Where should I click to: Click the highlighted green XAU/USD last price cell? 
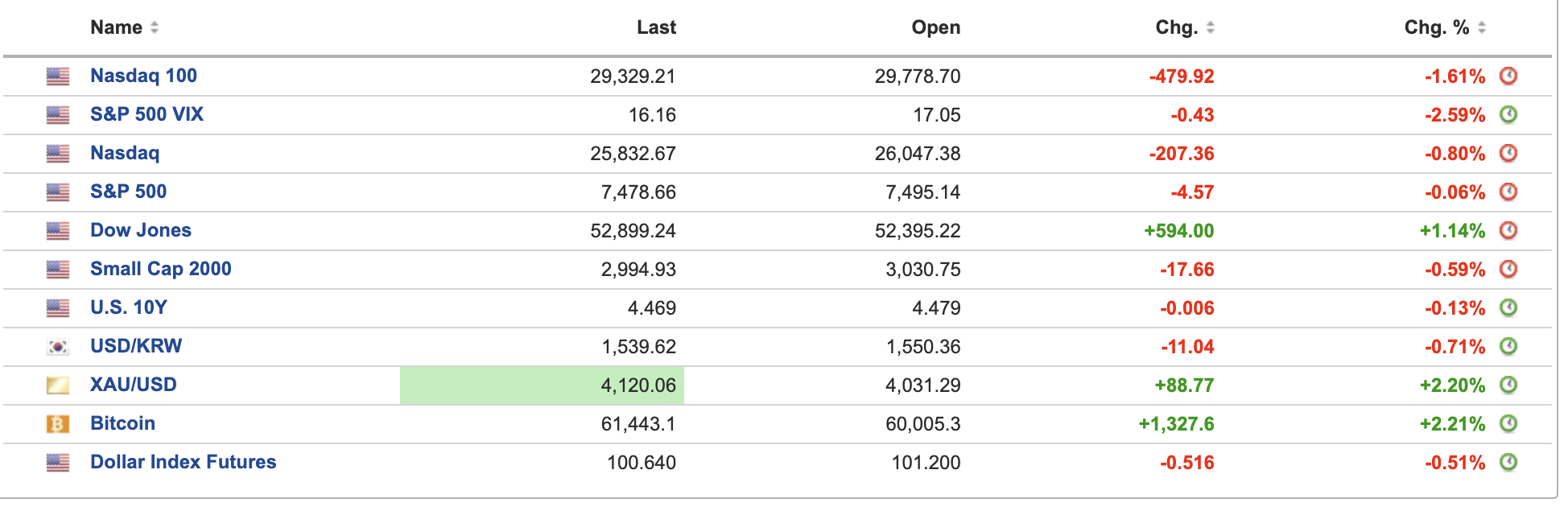[542, 385]
